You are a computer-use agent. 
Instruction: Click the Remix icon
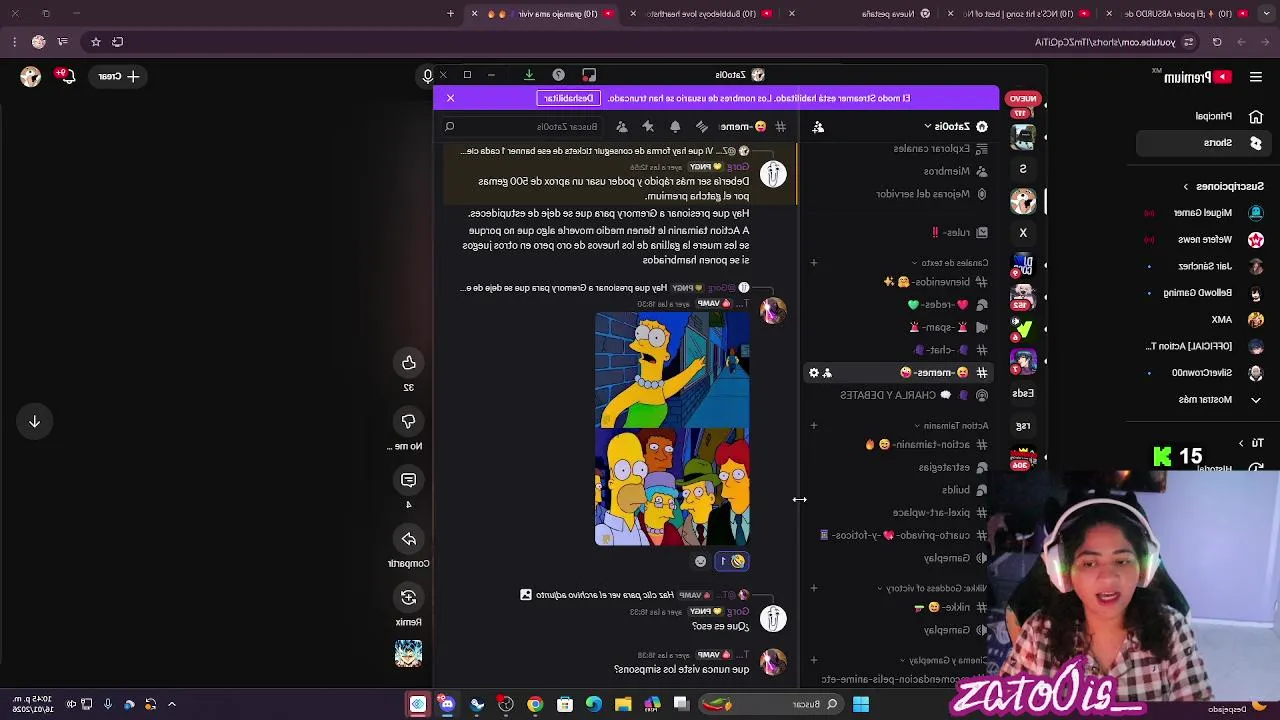click(x=408, y=597)
